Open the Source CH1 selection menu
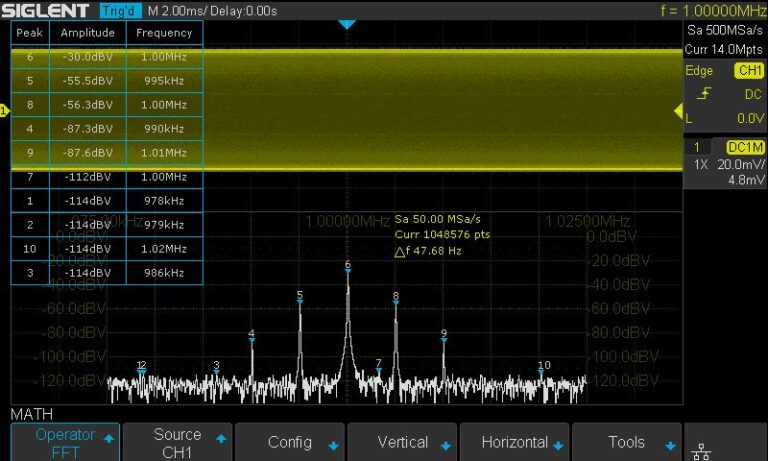The height and width of the screenshot is (461, 768). 177,442
